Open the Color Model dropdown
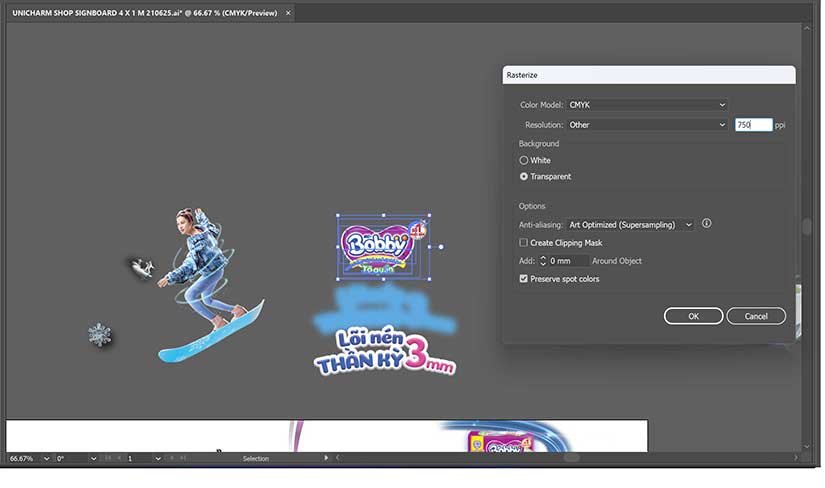This screenshot has width=825, height=488. pos(646,105)
